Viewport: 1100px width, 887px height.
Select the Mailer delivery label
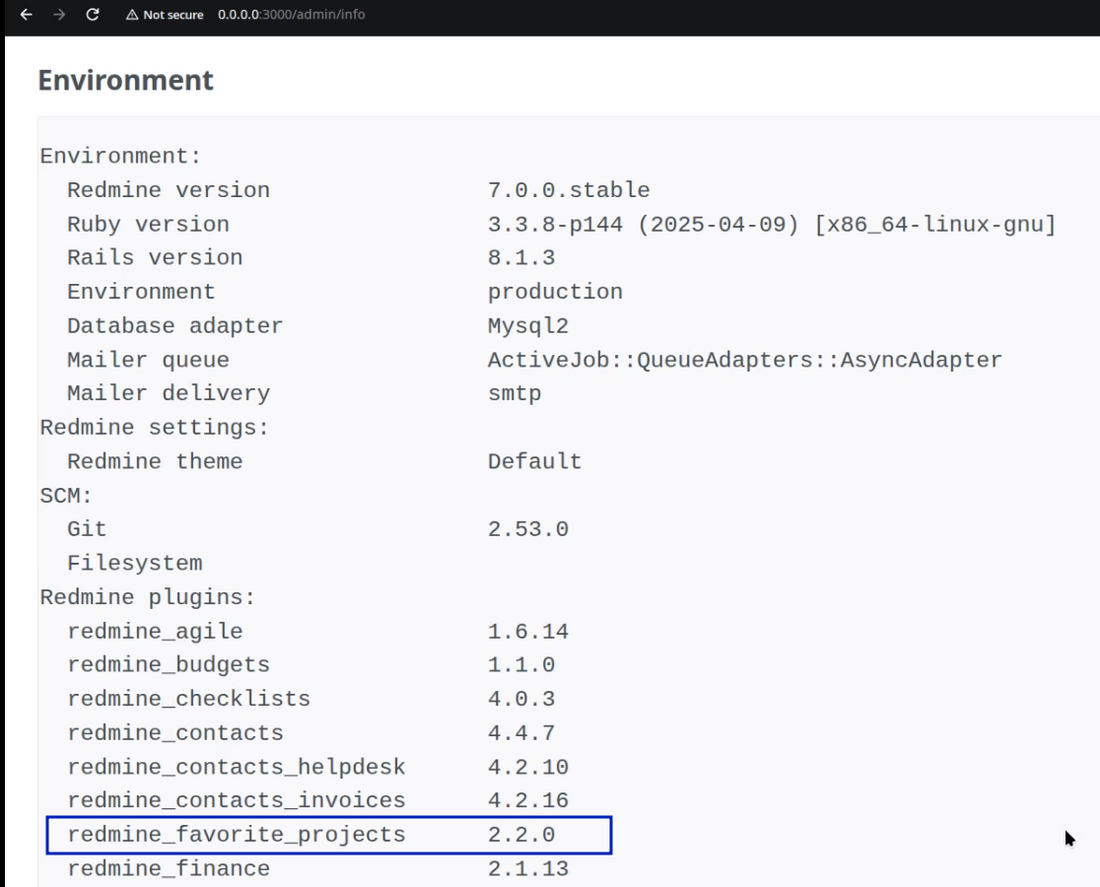(x=168, y=394)
